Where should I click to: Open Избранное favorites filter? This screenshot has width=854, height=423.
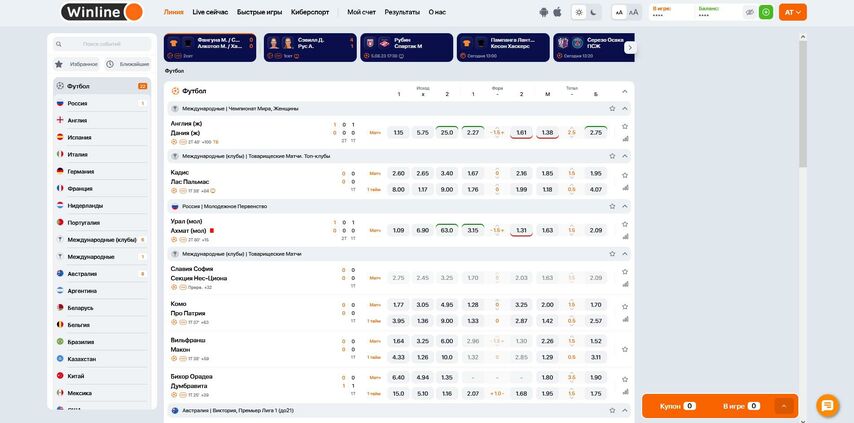tap(76, 64)
